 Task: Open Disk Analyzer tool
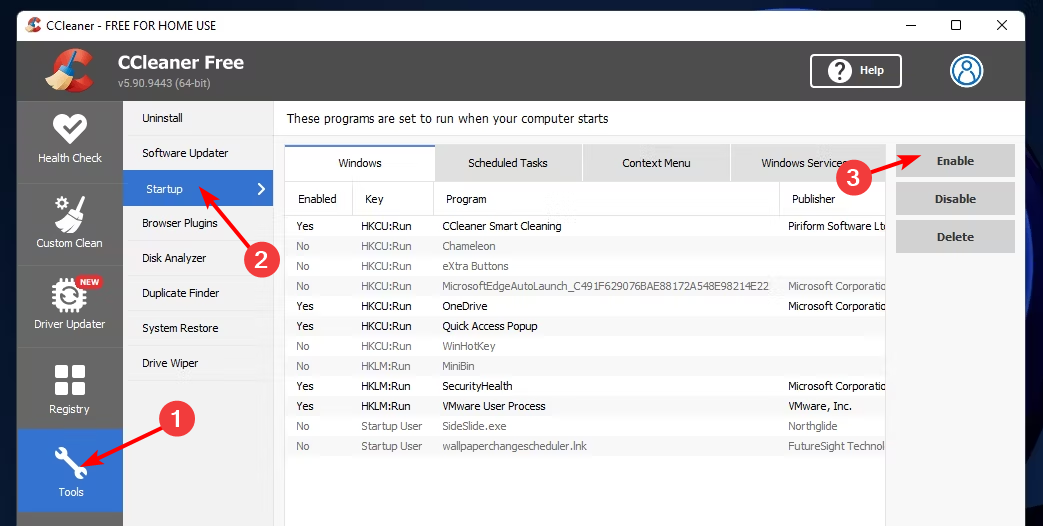pyautogui.click(x=198, y=258)
